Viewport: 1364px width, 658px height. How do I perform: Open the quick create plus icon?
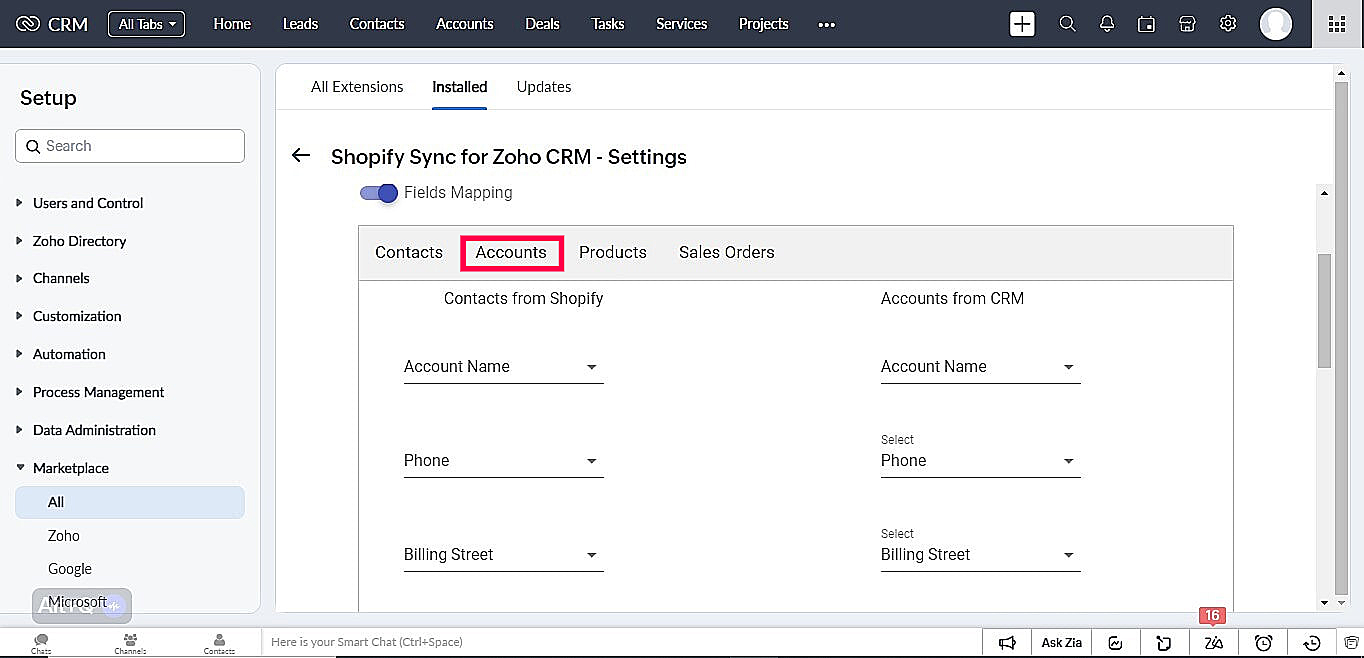[1022, 24]
